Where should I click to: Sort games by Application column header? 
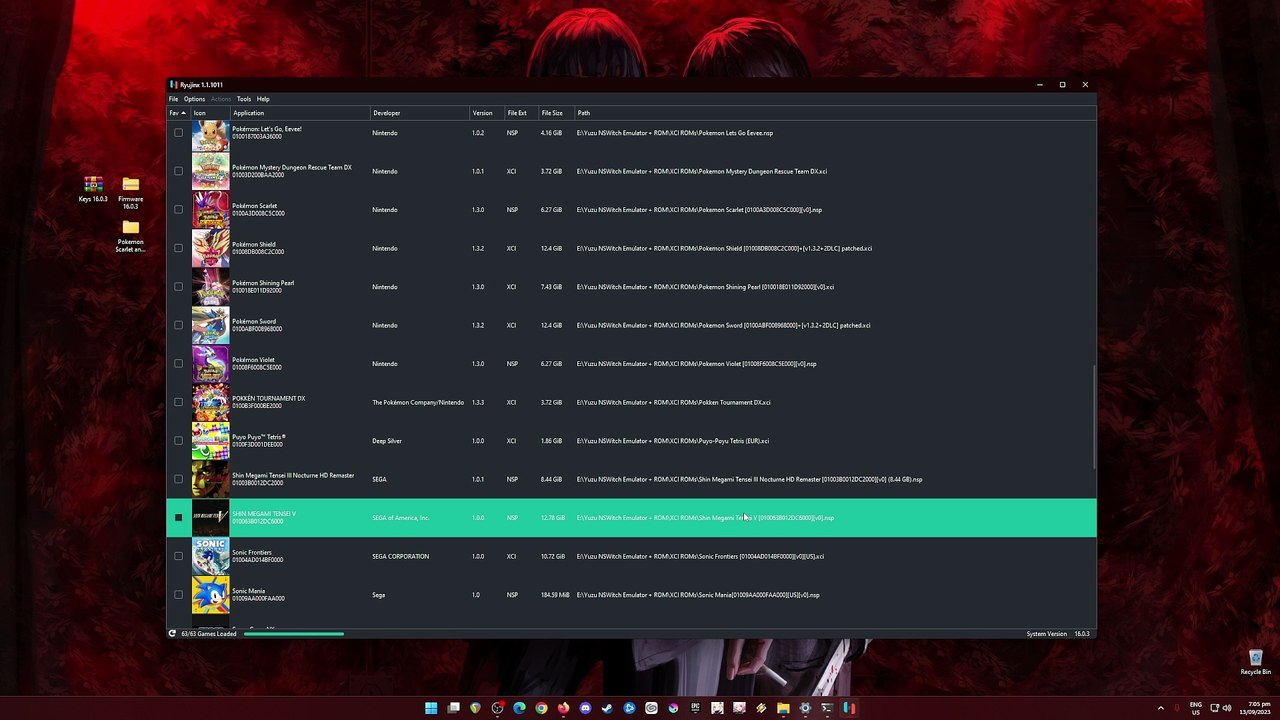[300, 113]
